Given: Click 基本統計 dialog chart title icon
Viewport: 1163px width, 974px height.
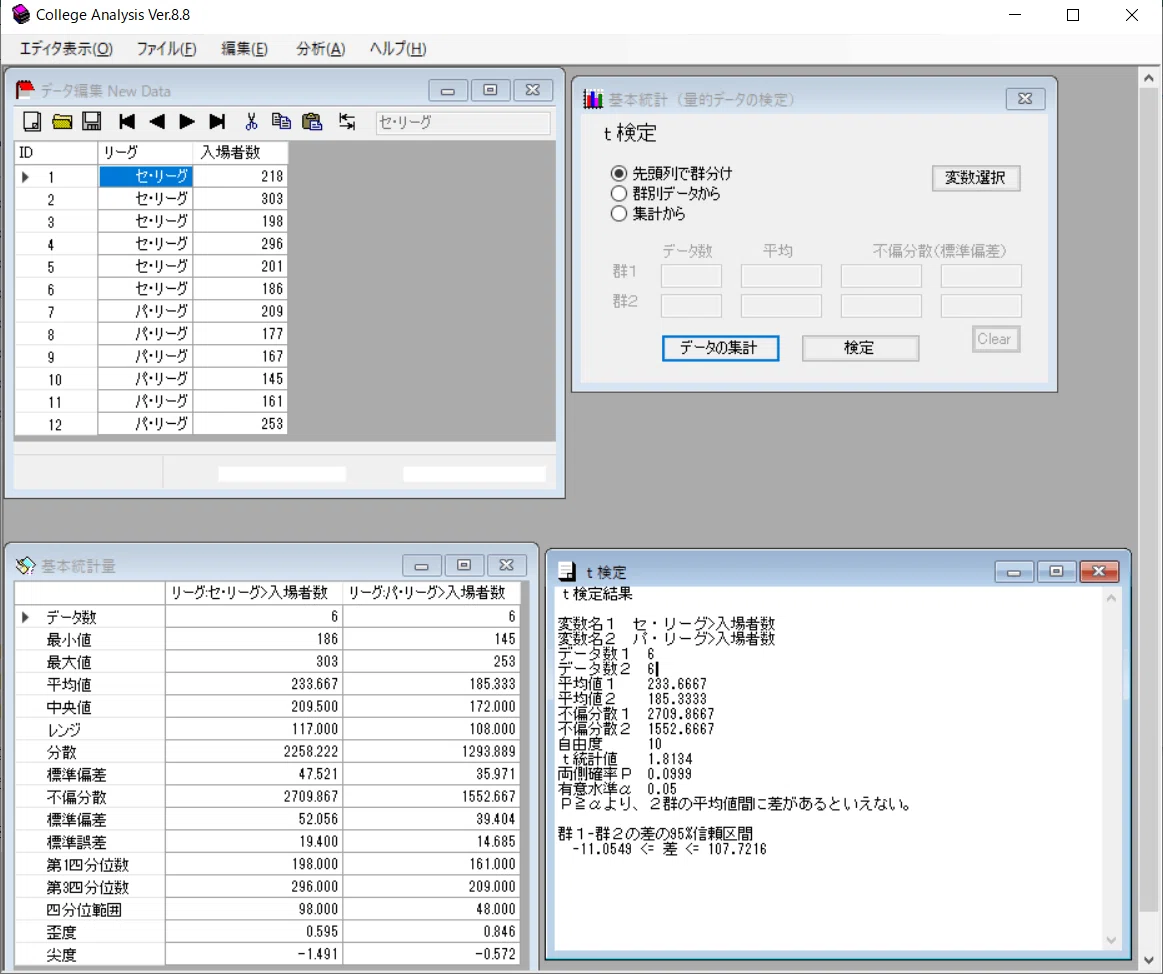Looking at the screenshot, I should tap(593, 99).
